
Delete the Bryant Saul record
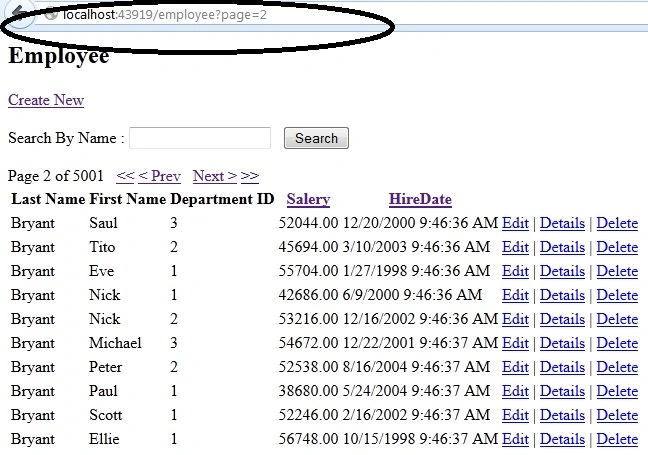(x=617, y=223)
